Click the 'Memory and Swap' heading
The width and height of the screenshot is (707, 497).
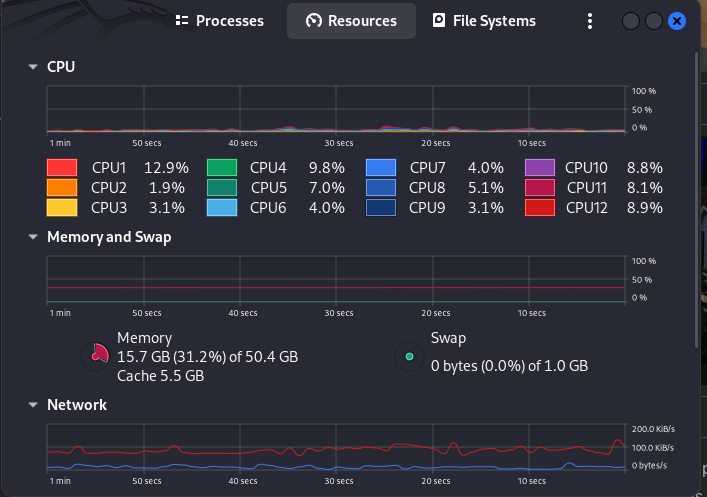pyautogui.click(x=109, y=237)
